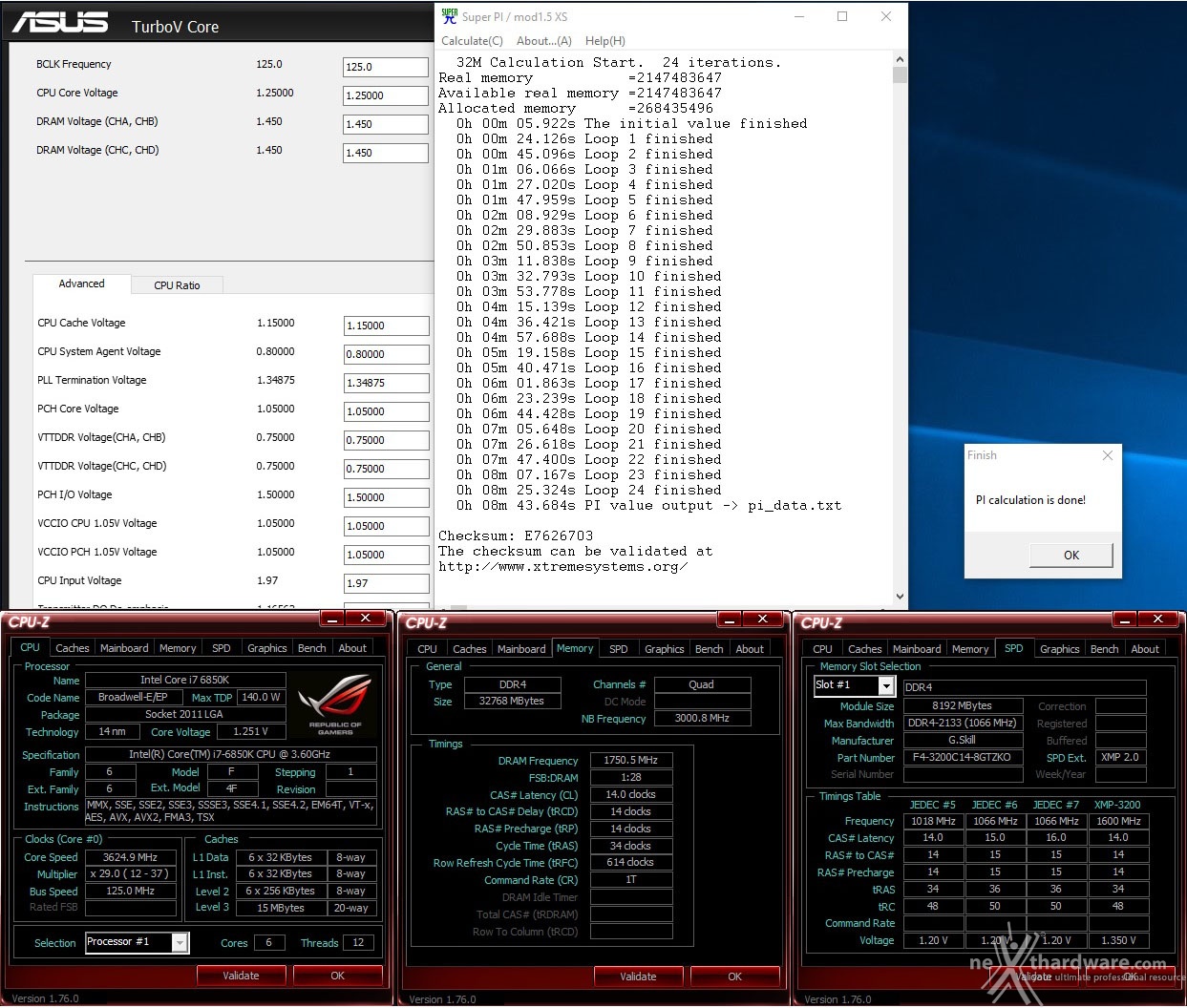This screenshot has height=1008, width=1187.
Task: Click the Super PI scrollbar down arrow
Action: point(900,597)
